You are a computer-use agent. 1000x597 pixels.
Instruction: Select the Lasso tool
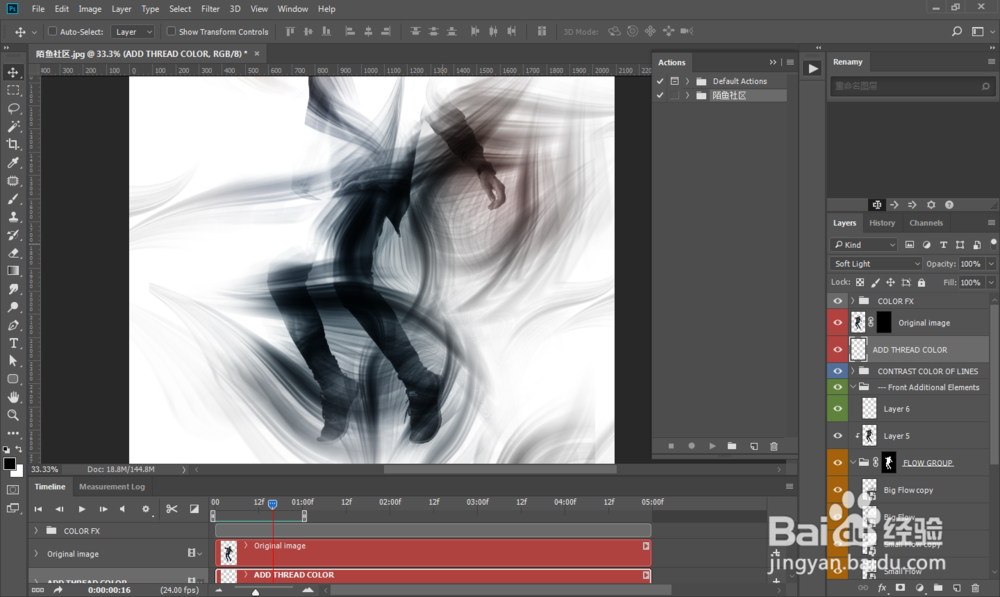13,108
